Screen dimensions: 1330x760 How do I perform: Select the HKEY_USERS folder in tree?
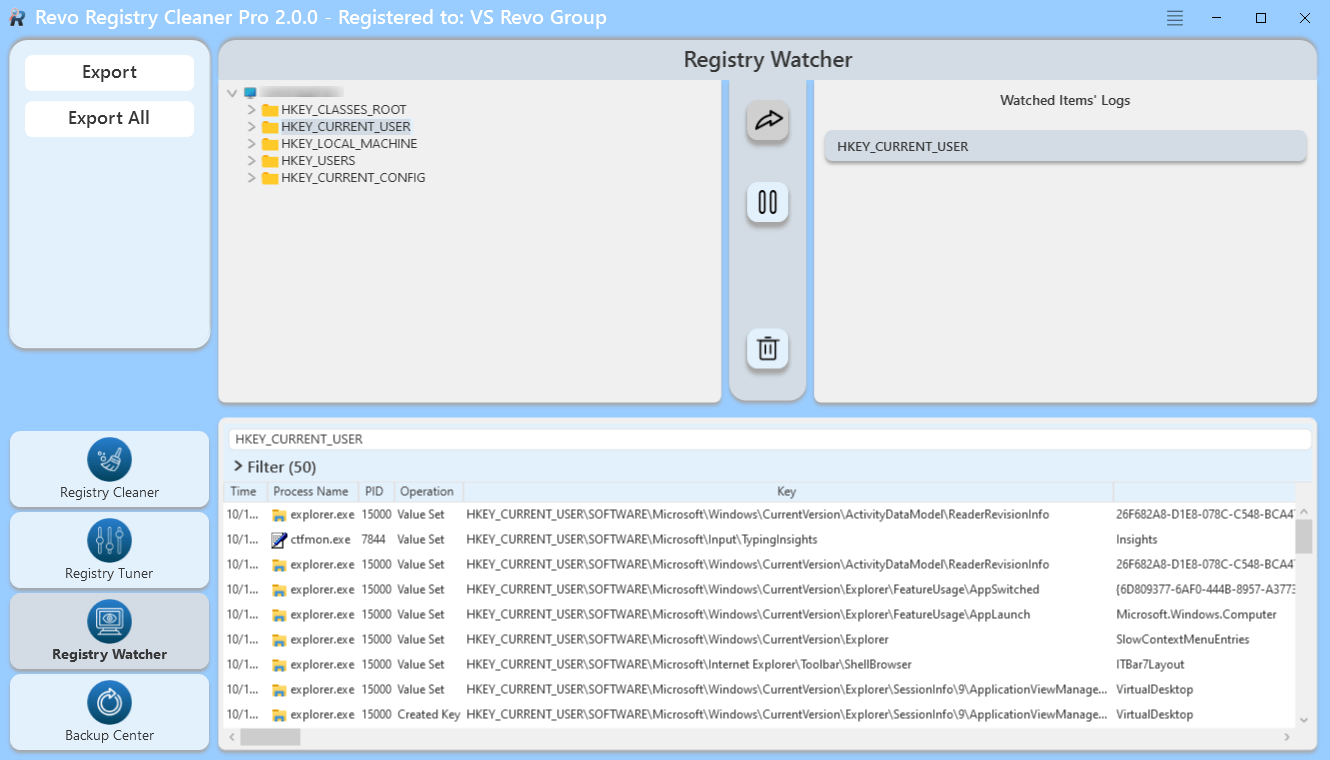click(317, 161)
